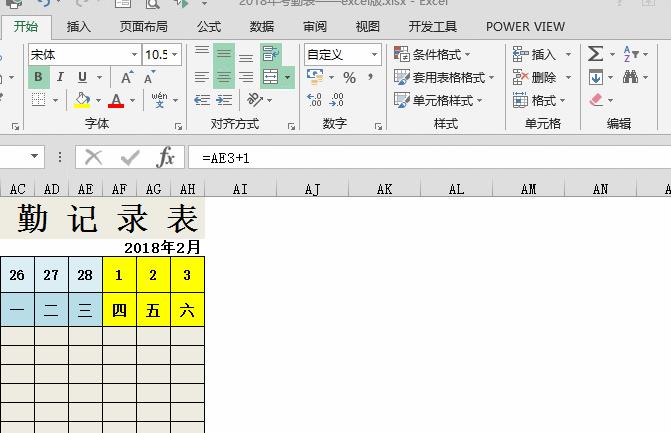Increase font size with large A button

pyautogui.click(x=127, y=77)
